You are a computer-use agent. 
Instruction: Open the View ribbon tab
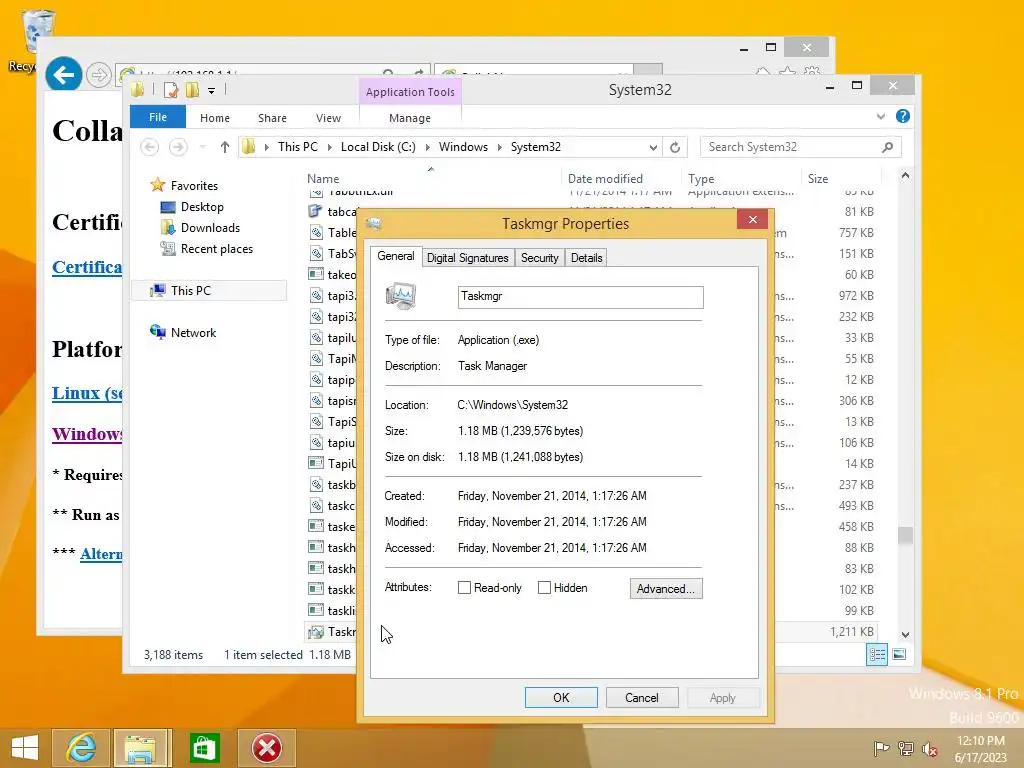click(x=328, y=118)
